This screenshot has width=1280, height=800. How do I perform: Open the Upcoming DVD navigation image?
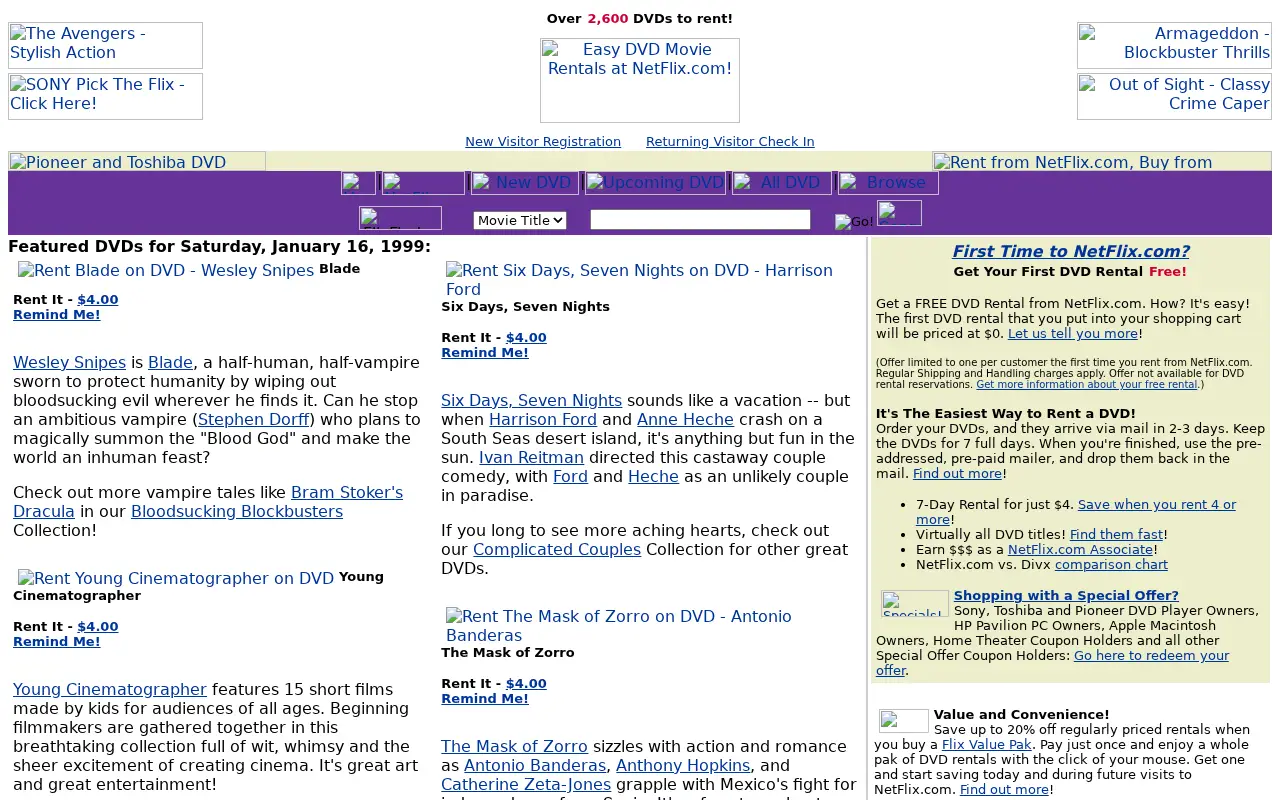click(655, 183)
